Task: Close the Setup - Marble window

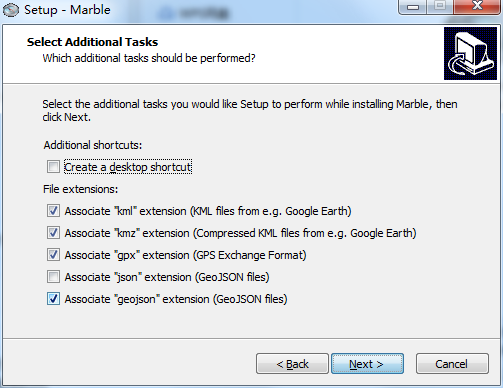Action: pos(477,6)
